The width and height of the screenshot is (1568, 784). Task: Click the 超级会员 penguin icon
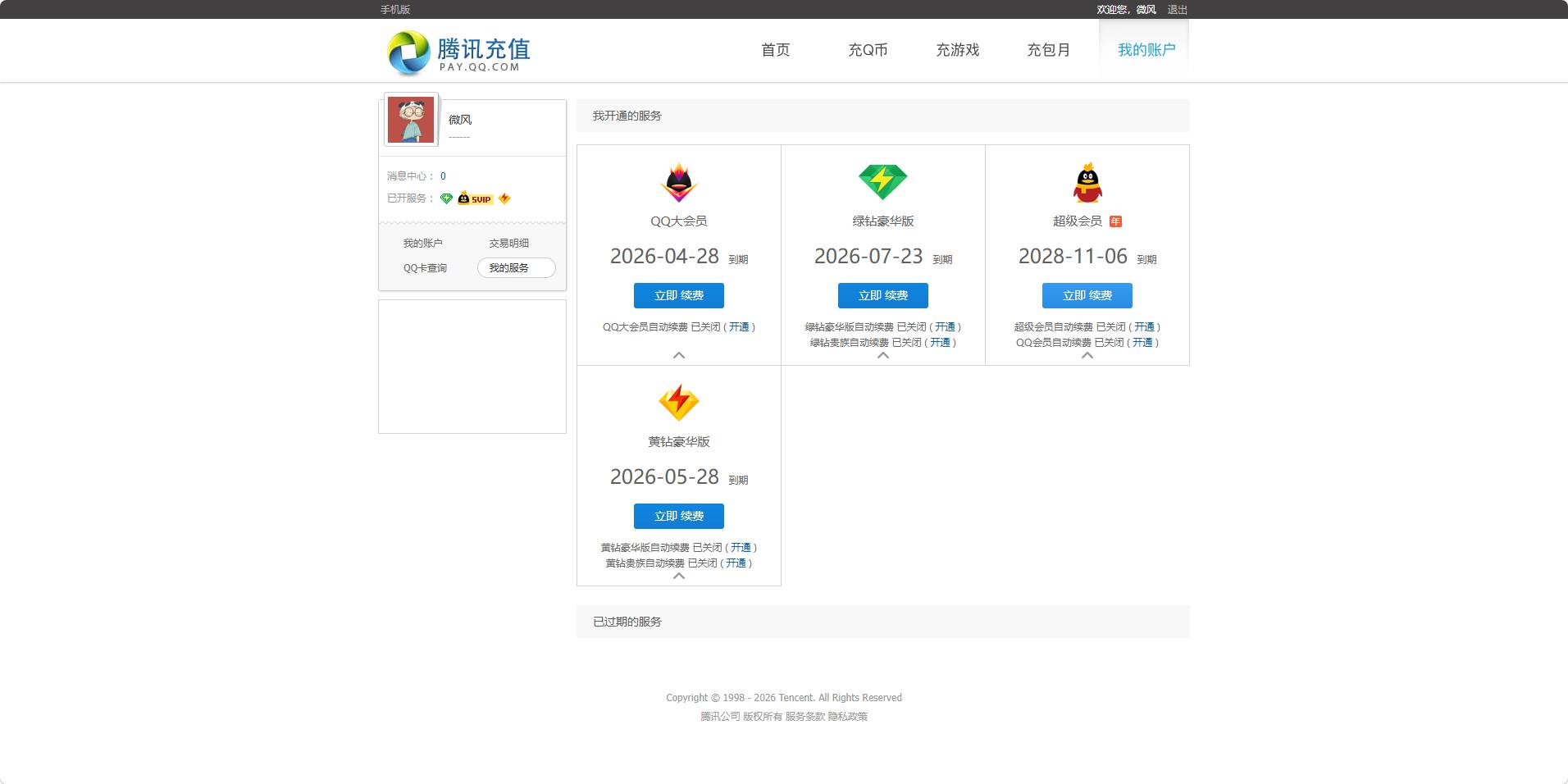1087,182
